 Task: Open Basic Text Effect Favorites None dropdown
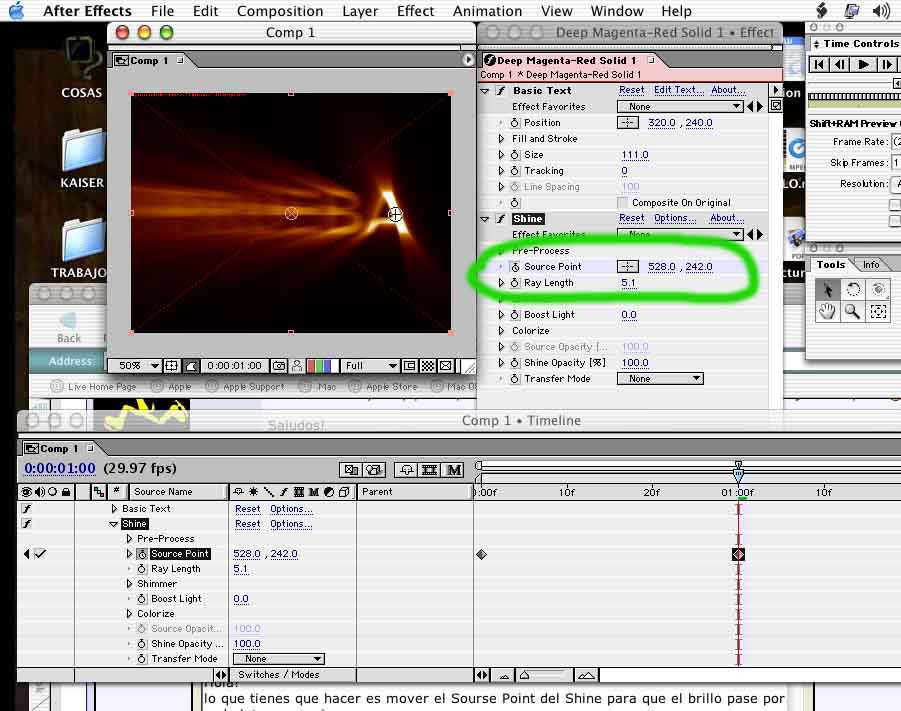point(680,106)
